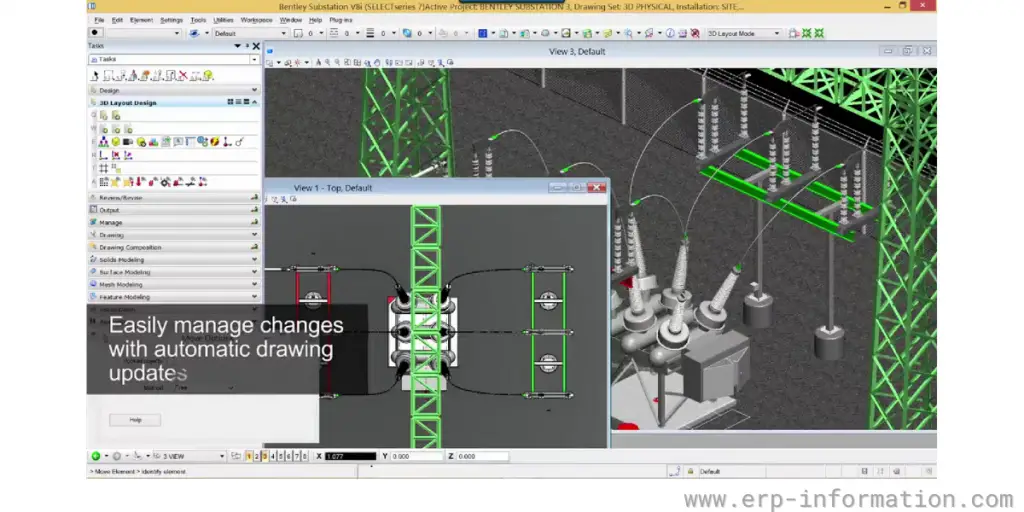Toggle view 3 button in view group
The width and height of the screenshot is (1024, 512).
(x=264, y=456)
